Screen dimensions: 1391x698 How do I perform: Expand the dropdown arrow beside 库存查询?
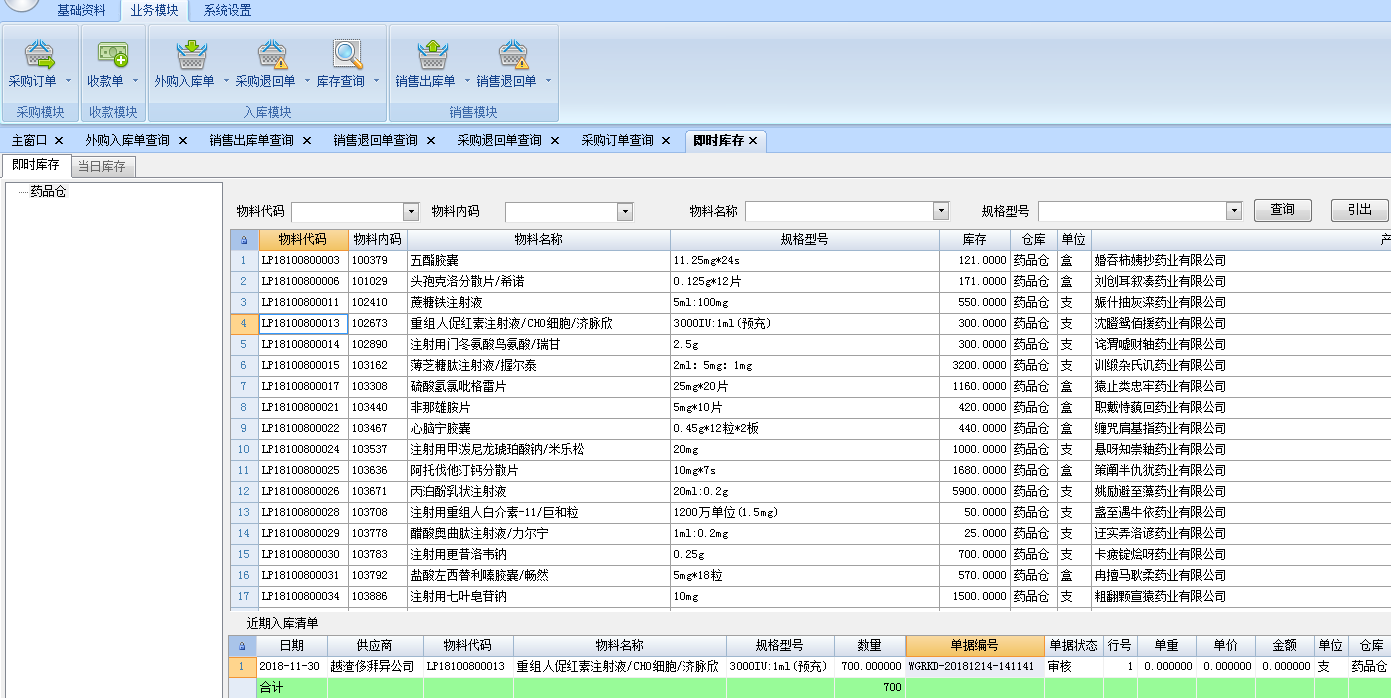click(x=376, y=81)
